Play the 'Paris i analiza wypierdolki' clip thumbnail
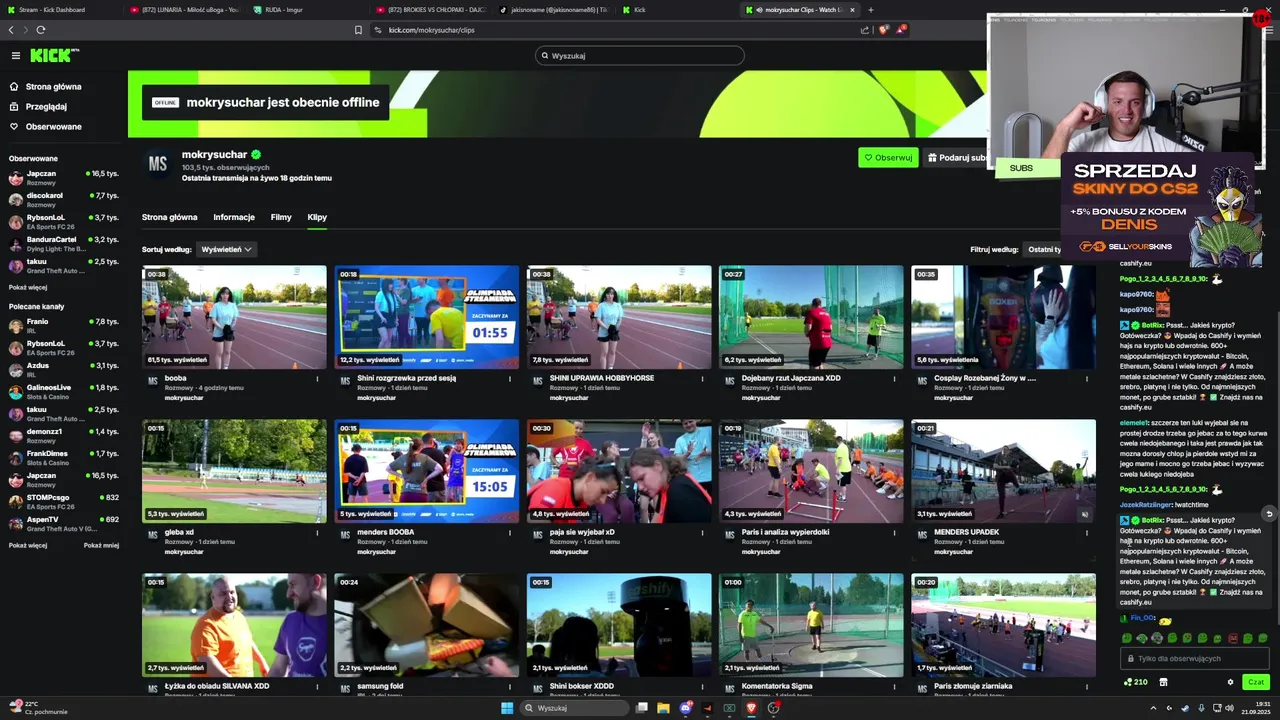Screen dimensions: 1280x720 tap(811, 471)
